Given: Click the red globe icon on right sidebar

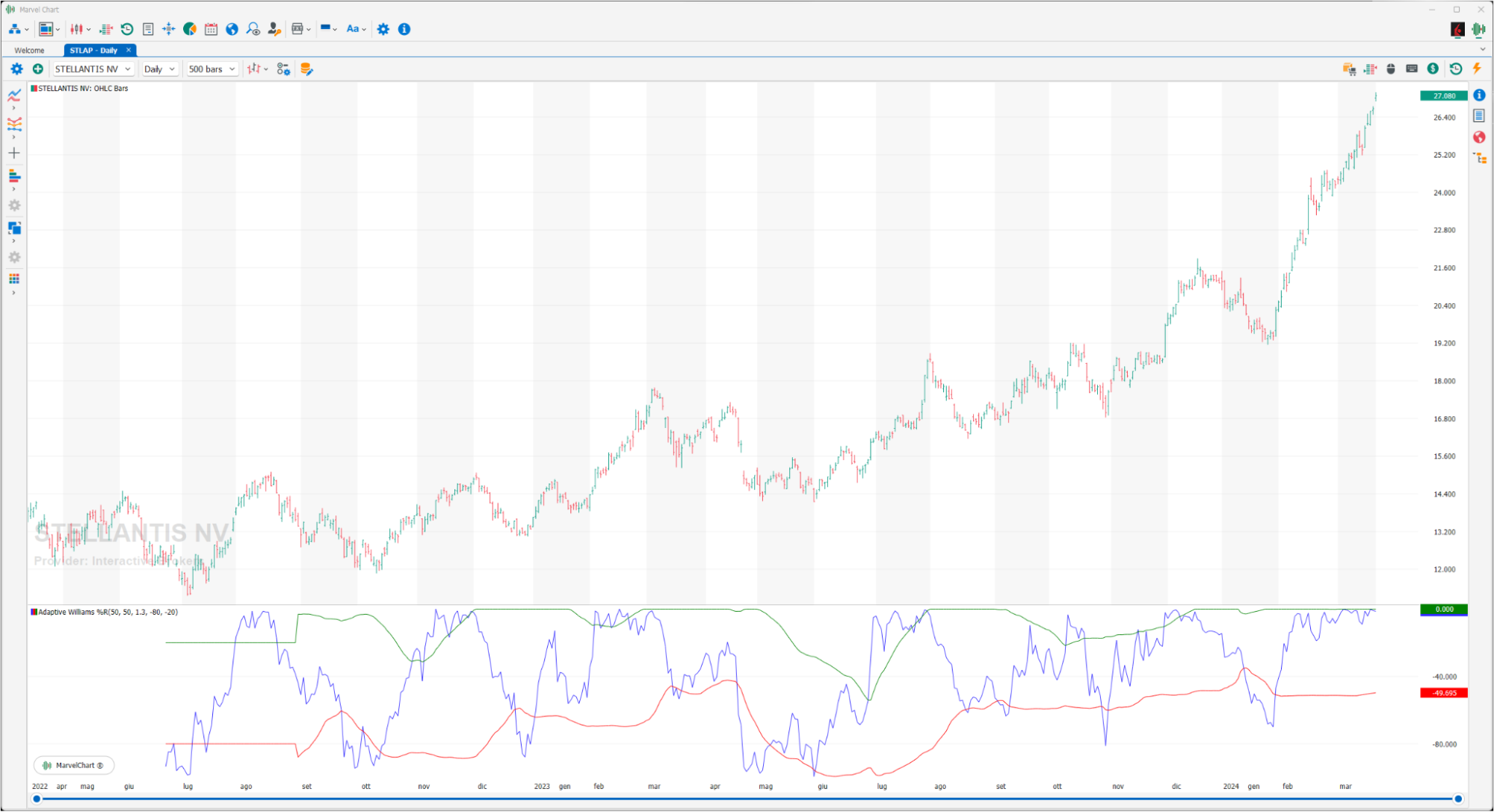Looking at the screenshot, I should point(1479,137).
